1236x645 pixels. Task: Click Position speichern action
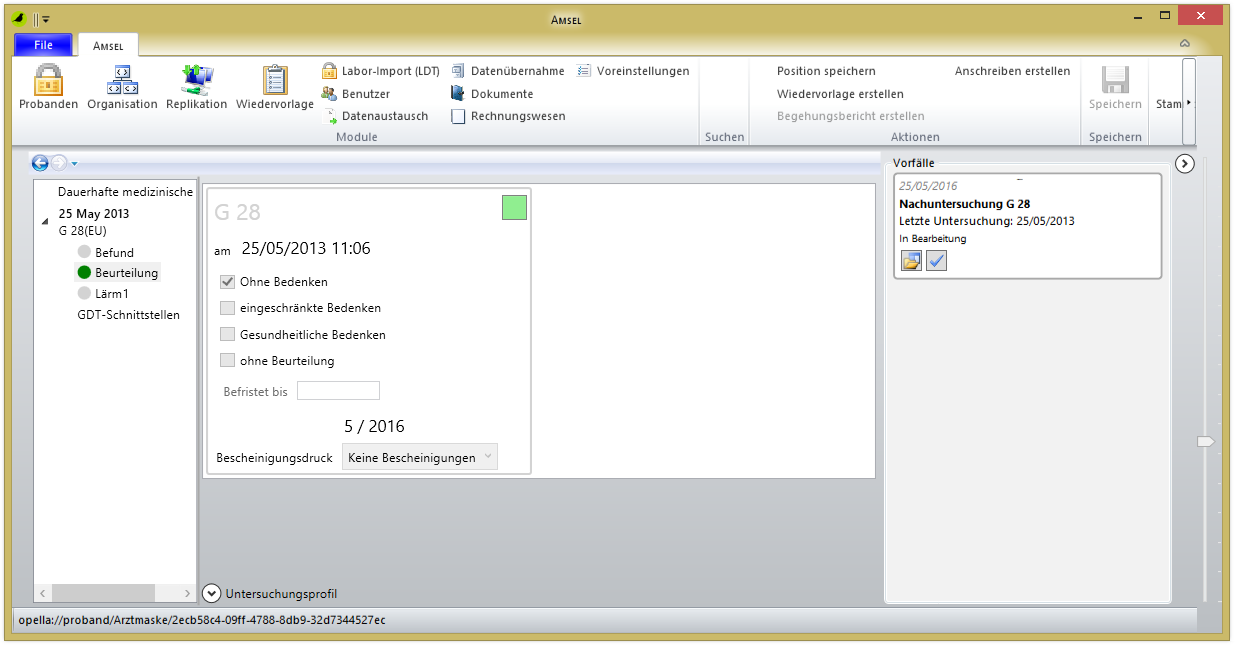[x=826, y=72]
